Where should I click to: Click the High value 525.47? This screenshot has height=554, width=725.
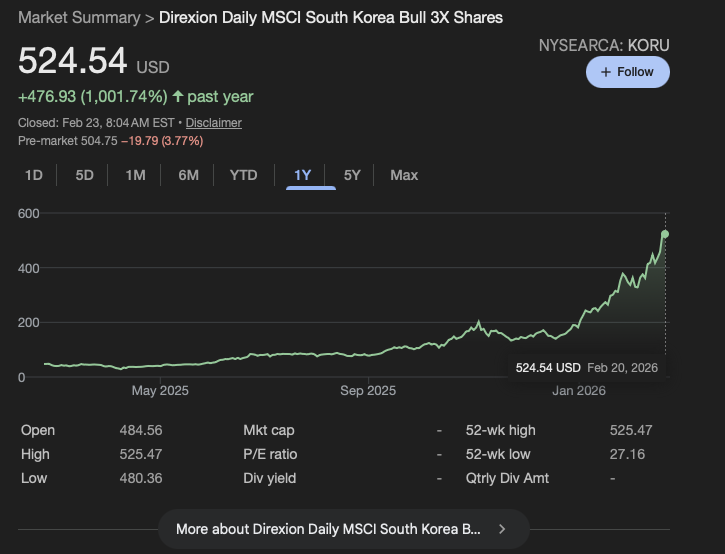[x=141, y=455]
